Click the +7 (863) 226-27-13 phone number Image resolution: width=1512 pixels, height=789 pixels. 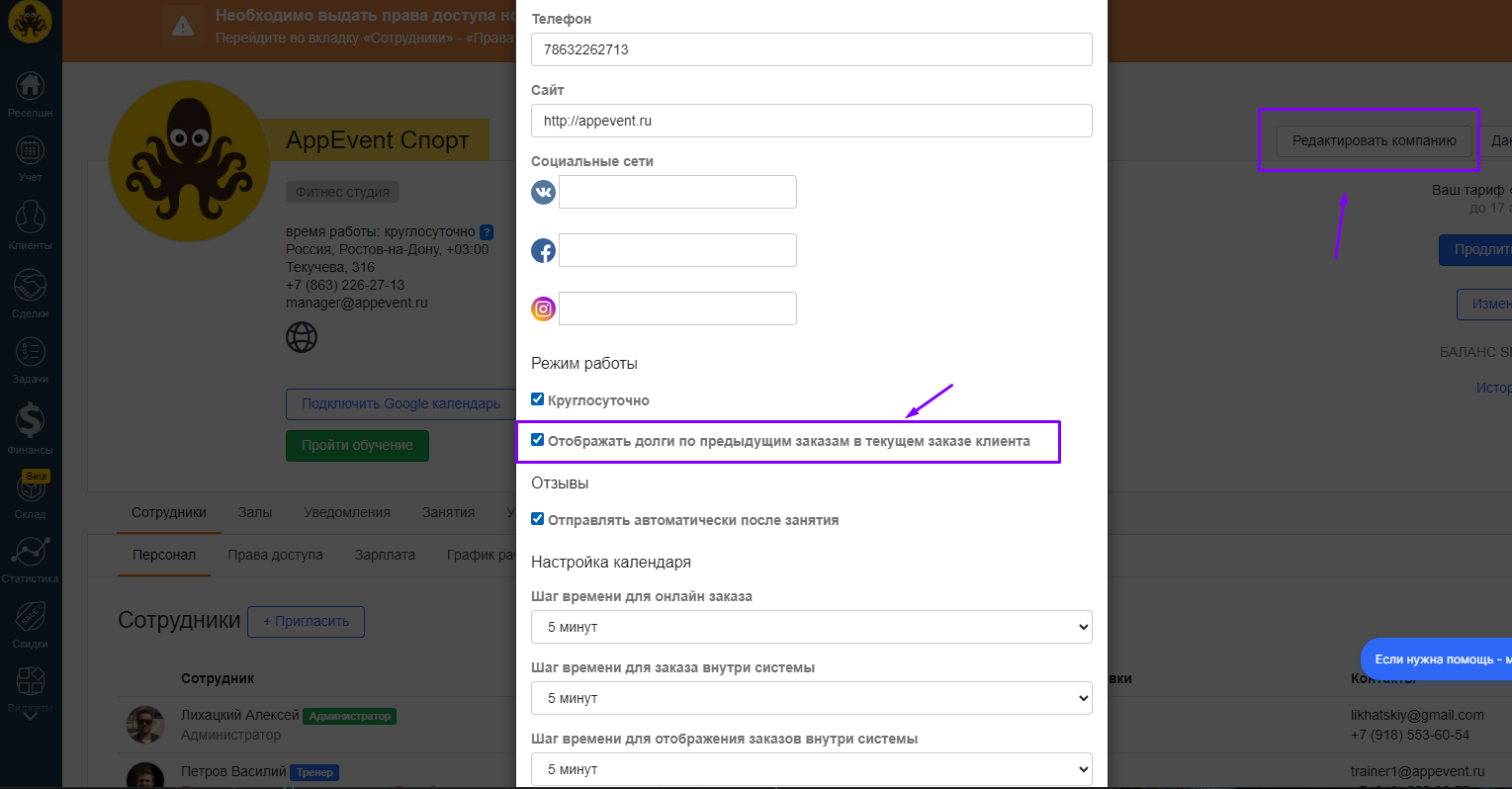click(345, 285)
